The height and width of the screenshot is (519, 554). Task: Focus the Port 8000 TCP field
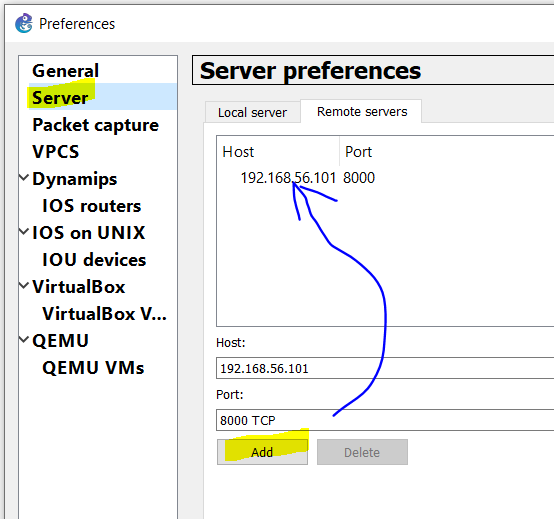(385, 420)
